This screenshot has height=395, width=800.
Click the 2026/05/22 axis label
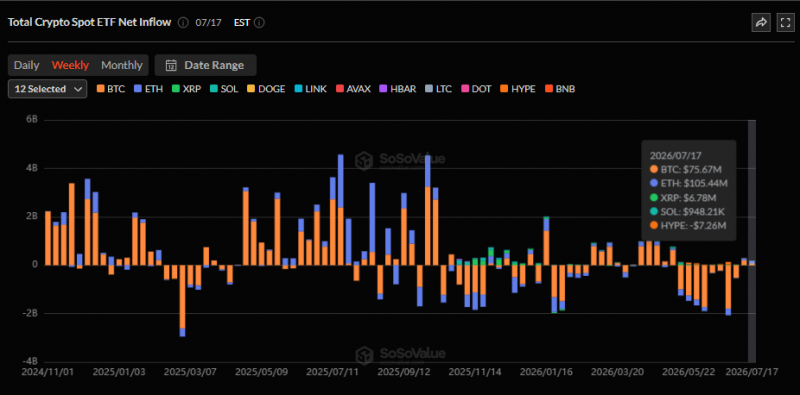[x=689, y=372]
